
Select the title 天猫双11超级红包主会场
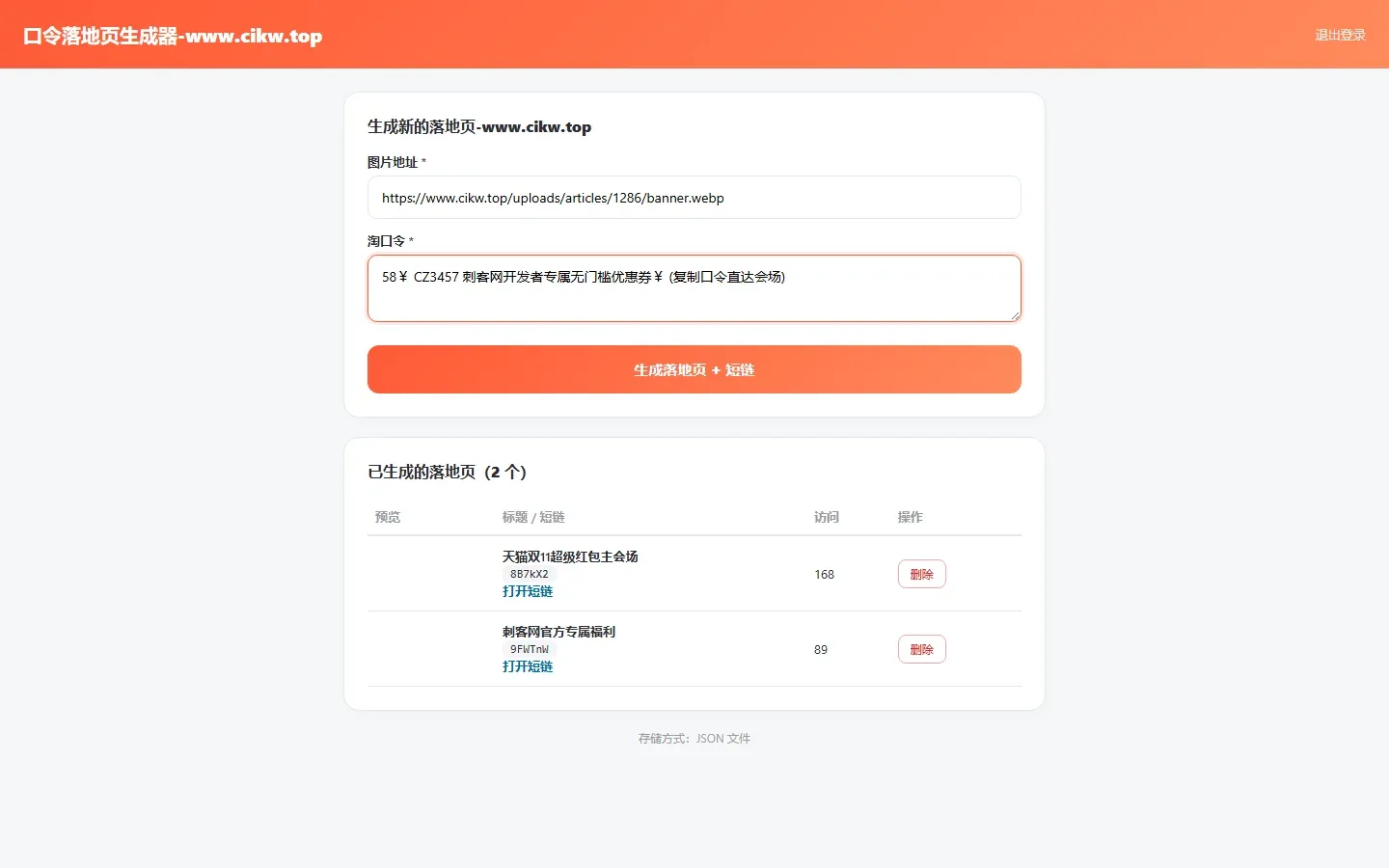pyautogui.click(x=570, y=556)
